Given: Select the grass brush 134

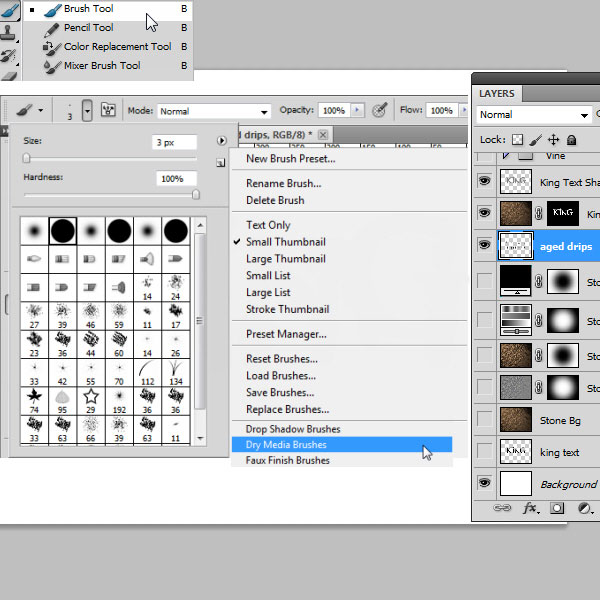Looking at the screenshot, I should point(176,372).
